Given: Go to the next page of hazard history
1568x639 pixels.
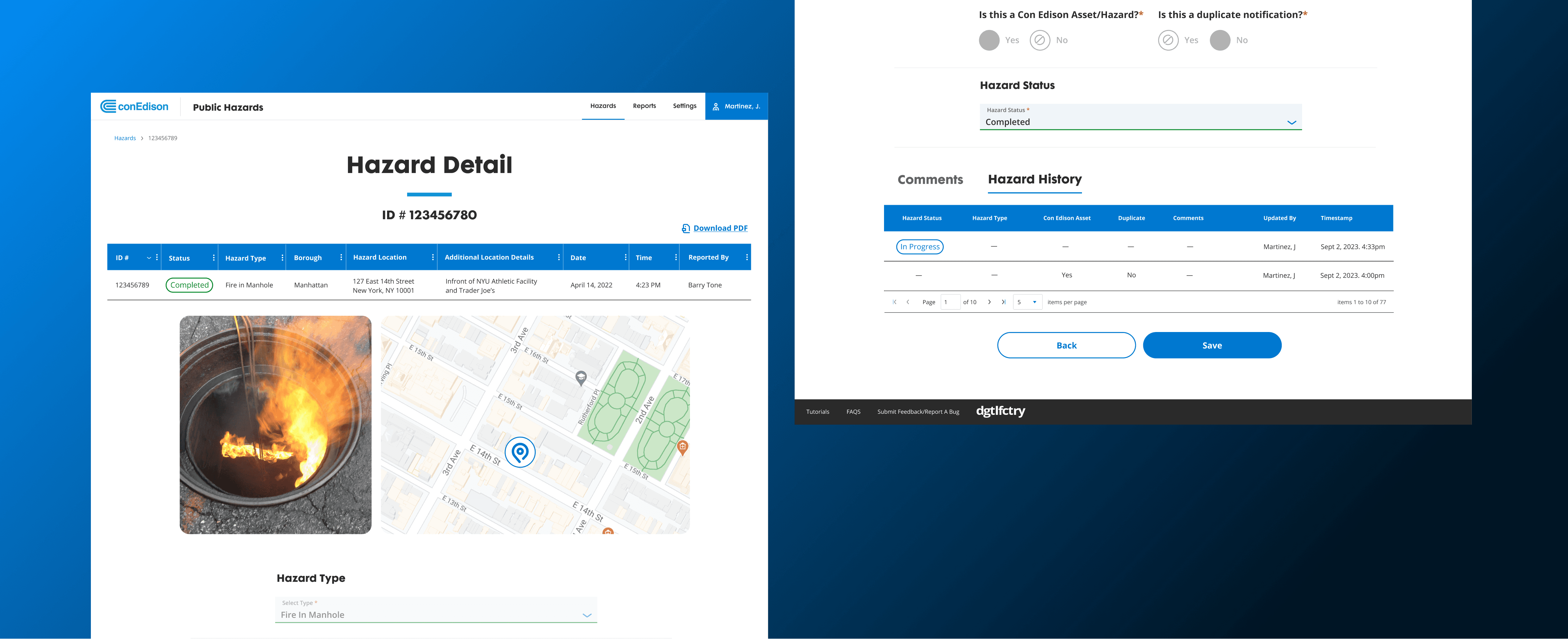Looking at the screenshot, I should pos(990,302).
